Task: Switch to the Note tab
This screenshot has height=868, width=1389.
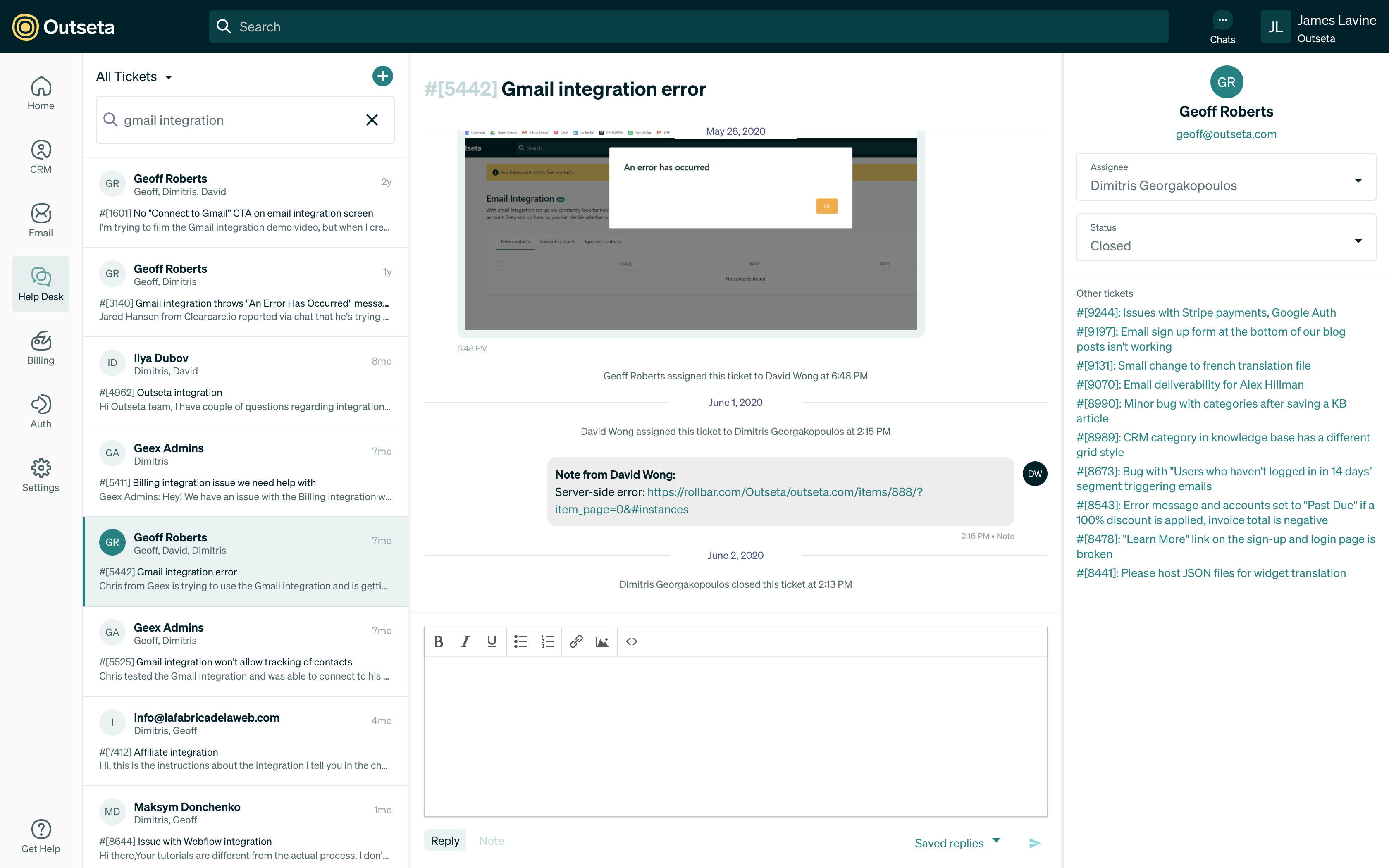Action: 491,840
